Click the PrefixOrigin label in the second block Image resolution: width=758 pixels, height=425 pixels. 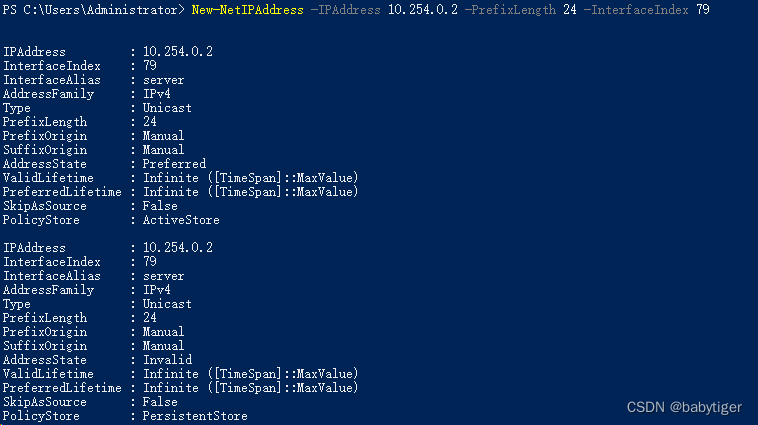tap(45, 331)
